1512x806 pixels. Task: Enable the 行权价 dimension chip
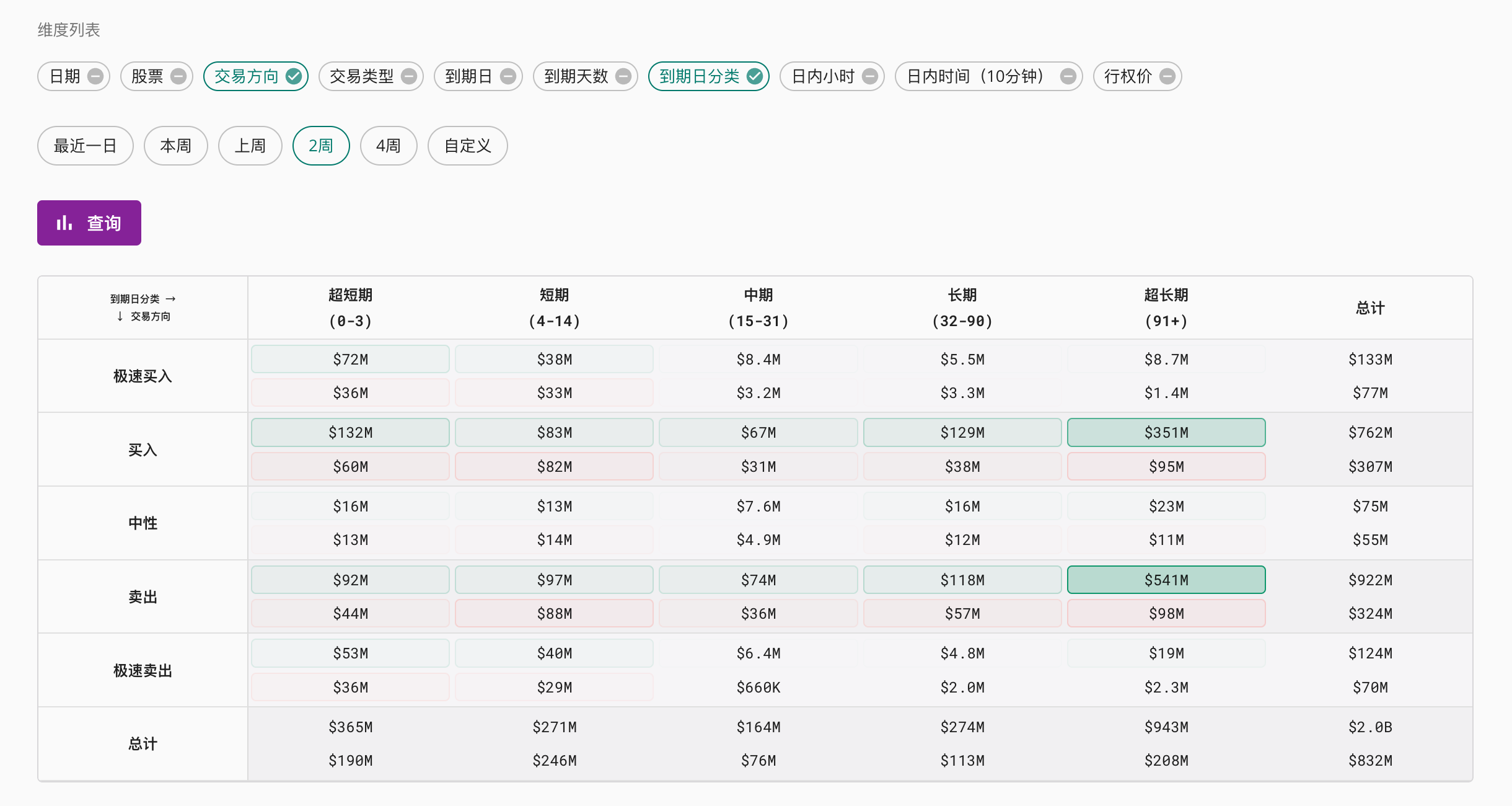tap(1138, 76)
